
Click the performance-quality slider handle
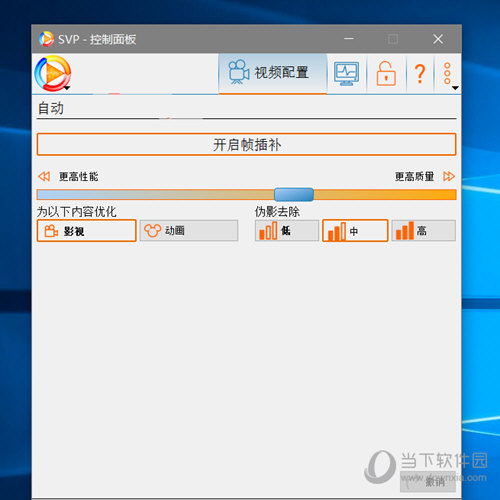click(294, 194)
